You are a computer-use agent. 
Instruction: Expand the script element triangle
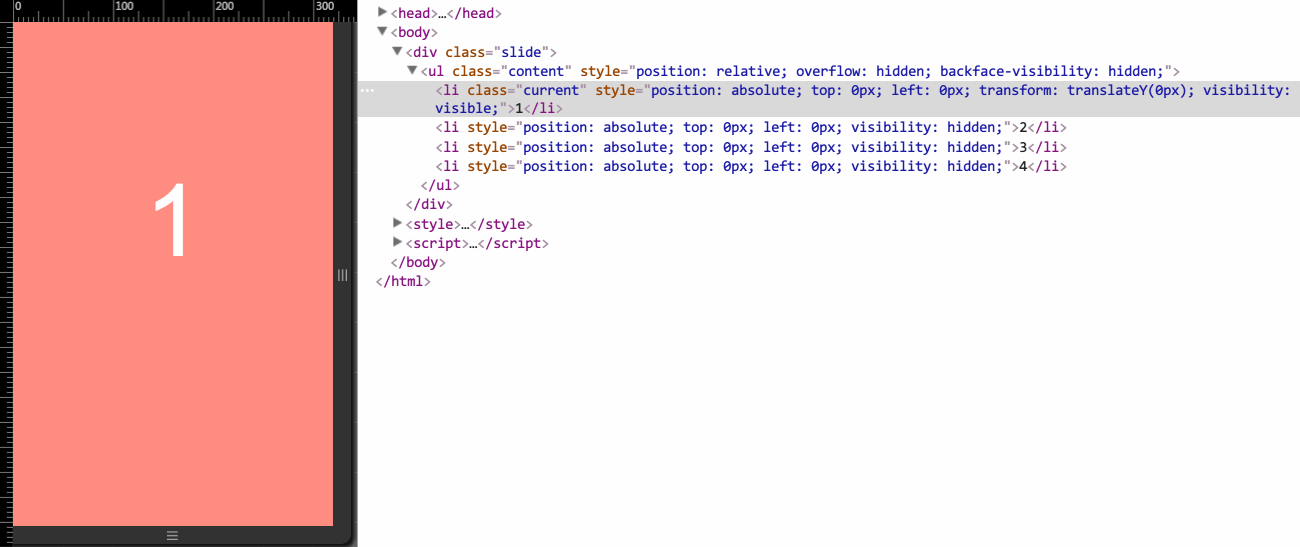[398, 242]
